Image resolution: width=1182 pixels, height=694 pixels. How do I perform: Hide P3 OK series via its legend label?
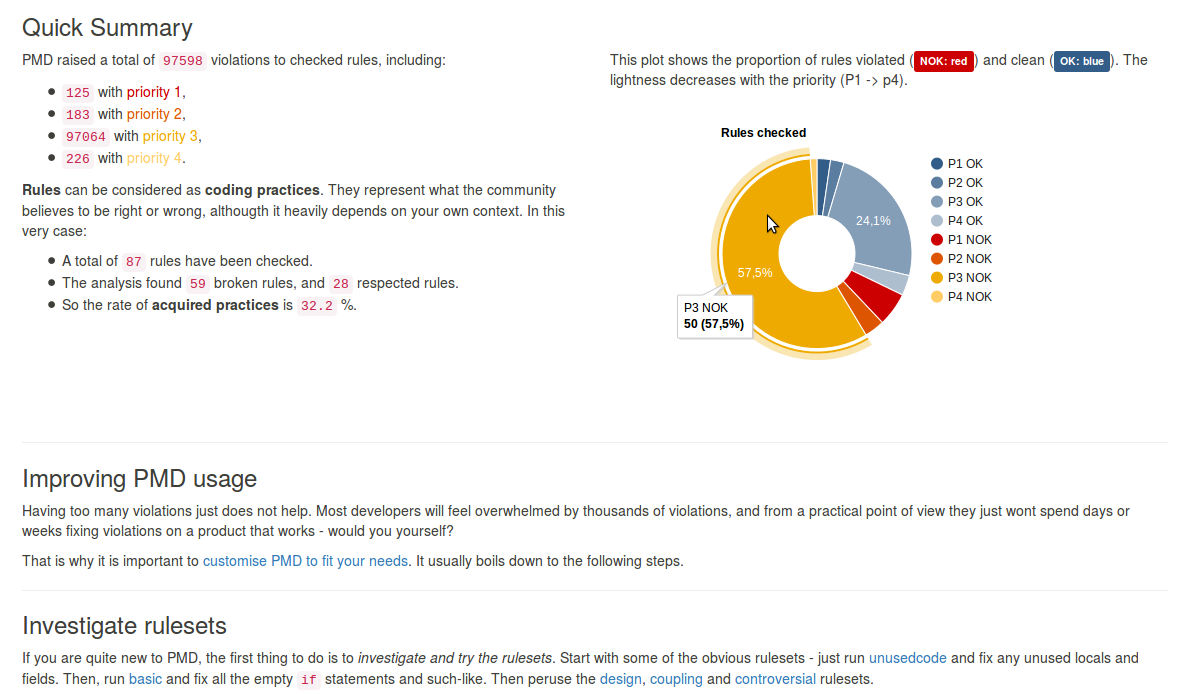click(964, 202)
